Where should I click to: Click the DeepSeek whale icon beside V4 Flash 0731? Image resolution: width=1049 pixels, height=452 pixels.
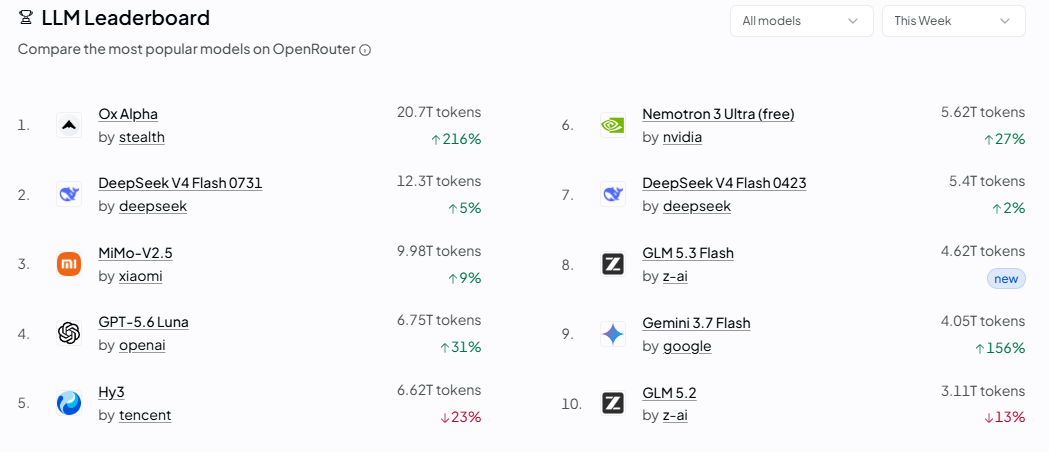click(x=69, y=195)
